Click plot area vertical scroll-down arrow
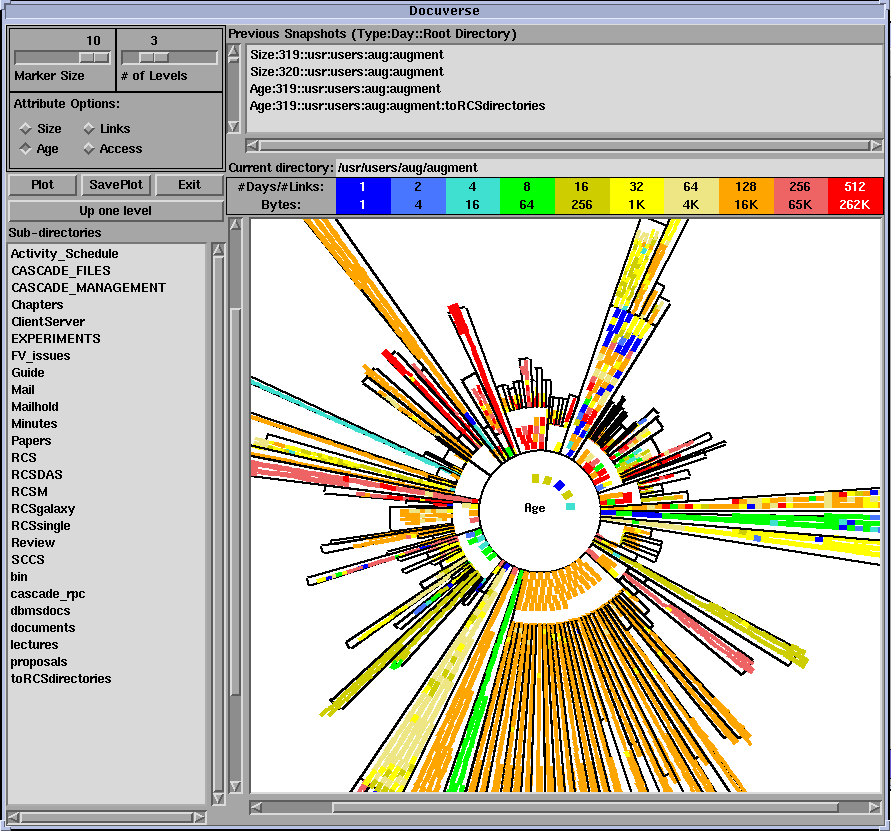This screenshot has width=891, height=831. click(x=235, y=786)
